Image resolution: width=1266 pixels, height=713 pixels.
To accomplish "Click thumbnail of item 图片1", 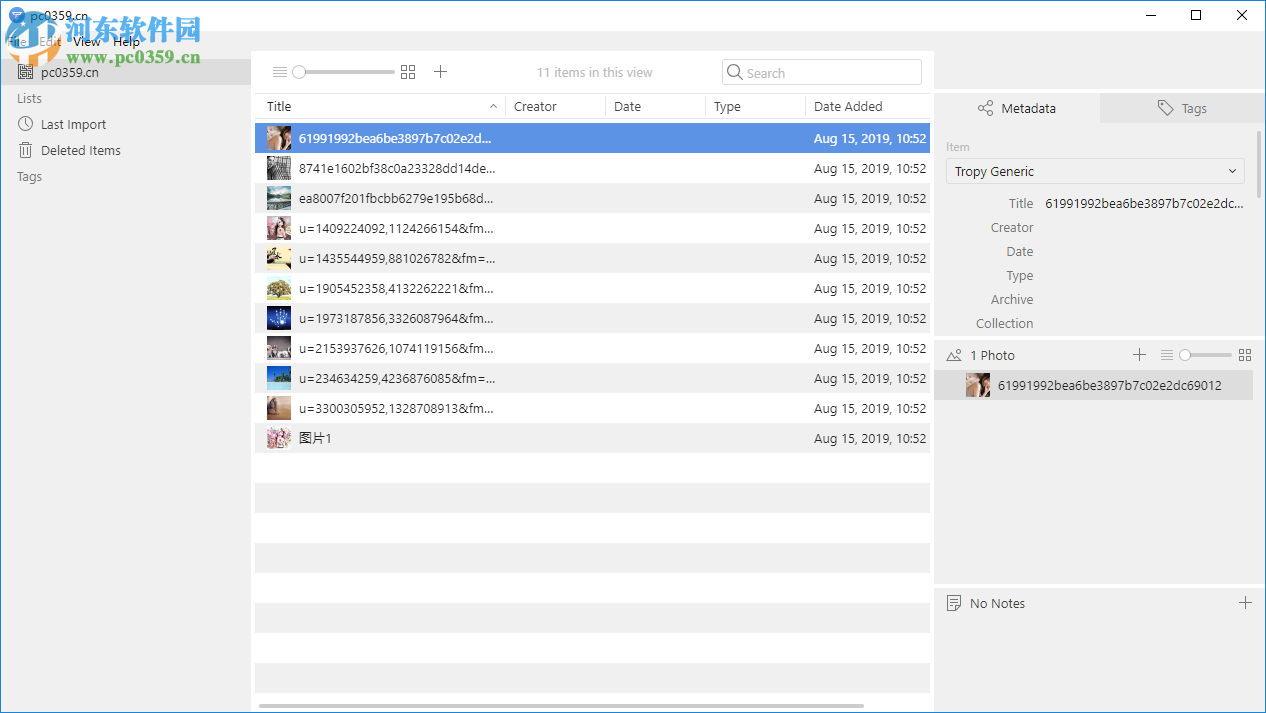I will [279, 438].
